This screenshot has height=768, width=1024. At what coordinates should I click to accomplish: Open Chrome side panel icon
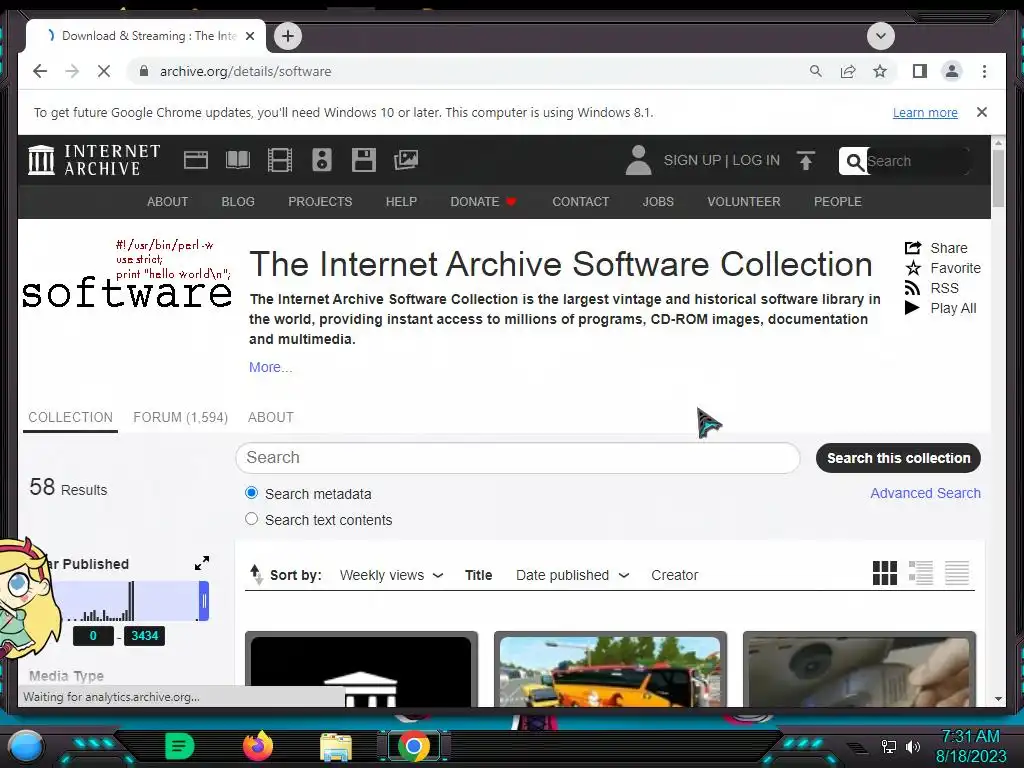[x=920, y=71]
